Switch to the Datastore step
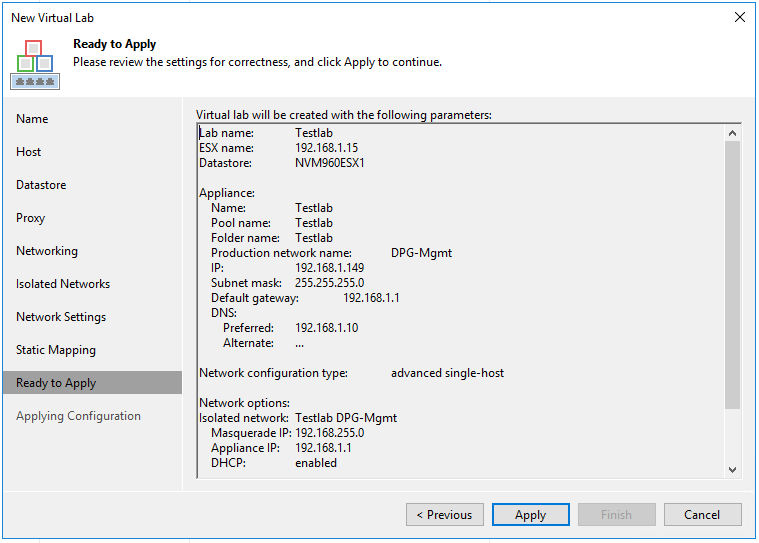Viewport: 759px width, 543px height. (41, 185)
